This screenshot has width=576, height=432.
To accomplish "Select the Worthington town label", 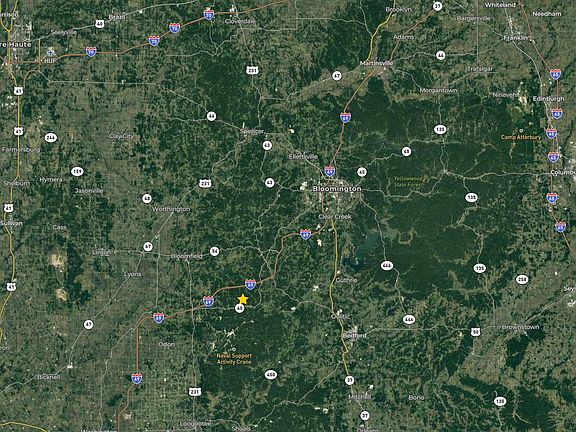I will [x=171, y=209].
